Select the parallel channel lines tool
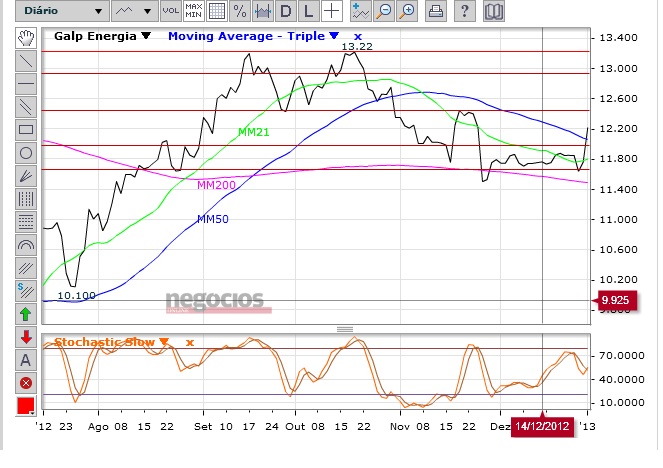This screenshot has height=468, width=663. click(26, 107)
